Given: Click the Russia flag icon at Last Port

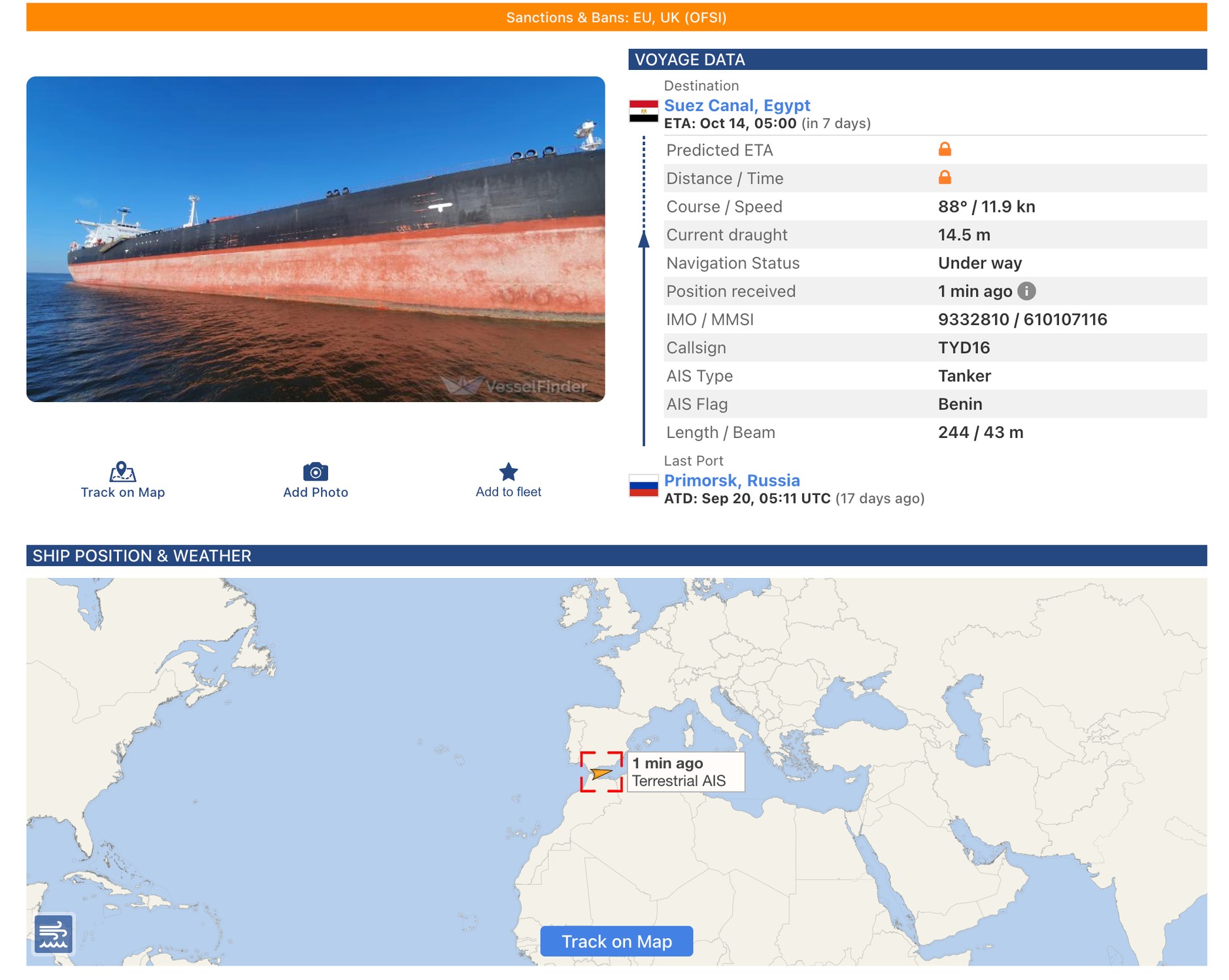Looking at the screenshot, I should pyautogui.click(x=643, y=486).
